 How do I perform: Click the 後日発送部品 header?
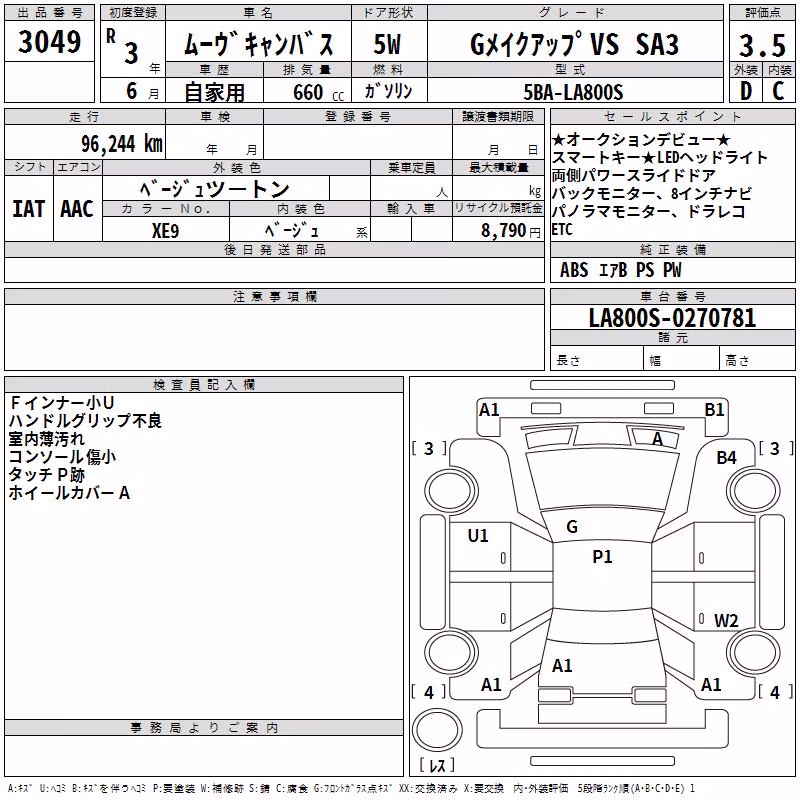pyautogui.click(x=274, y=249)
